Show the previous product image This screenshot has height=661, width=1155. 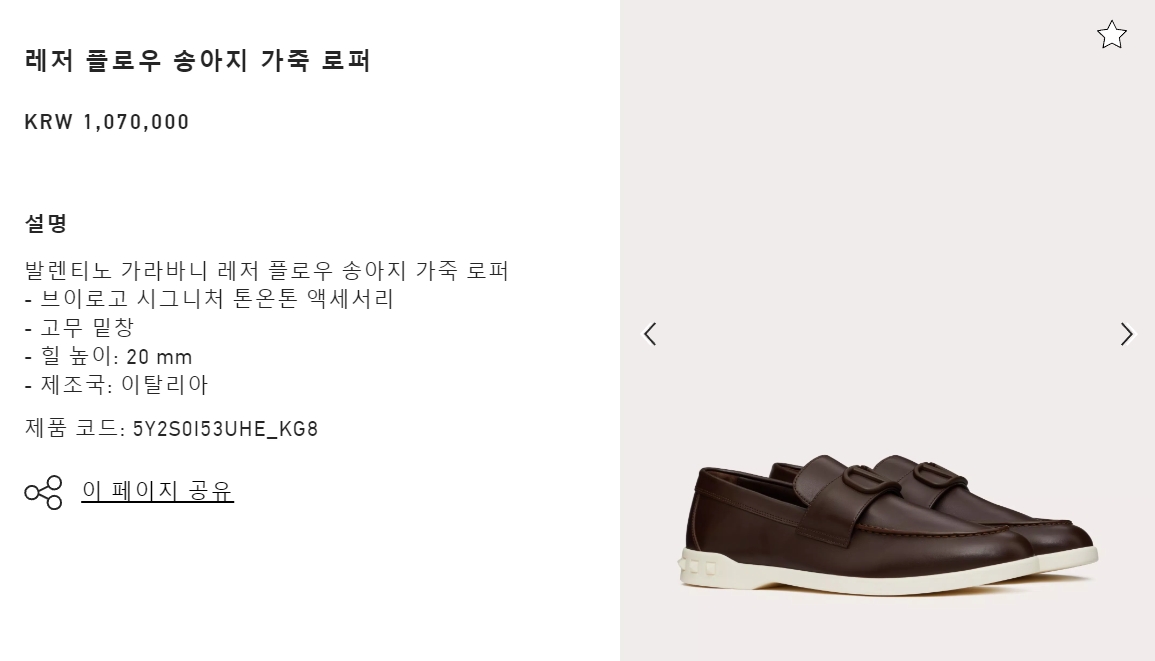pos(650,334)
